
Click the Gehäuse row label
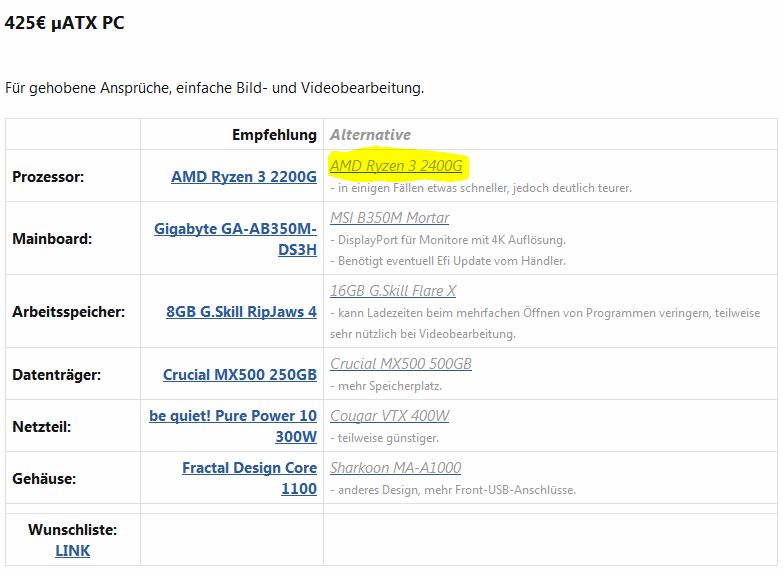[x=44, y=479]
